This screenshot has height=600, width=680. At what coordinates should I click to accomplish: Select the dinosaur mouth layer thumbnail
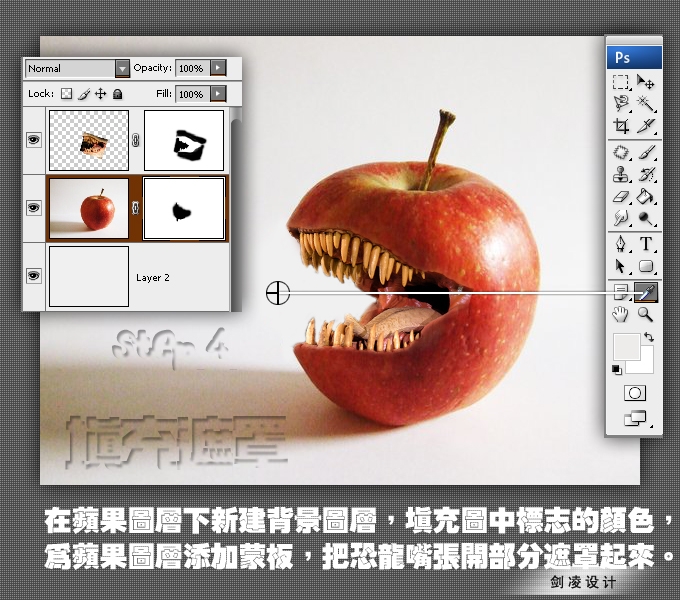tap(89, 140)
